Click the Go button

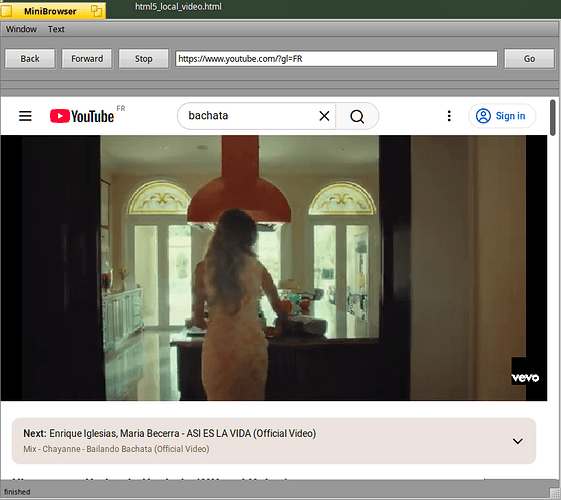tap(529, 59)
